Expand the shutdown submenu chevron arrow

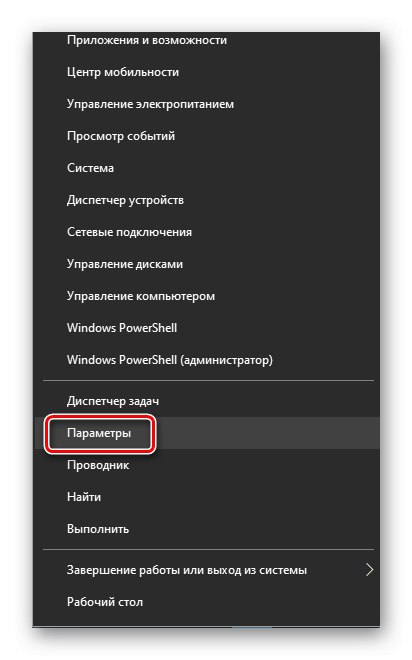pyautogui.click(x=369, y=570)
